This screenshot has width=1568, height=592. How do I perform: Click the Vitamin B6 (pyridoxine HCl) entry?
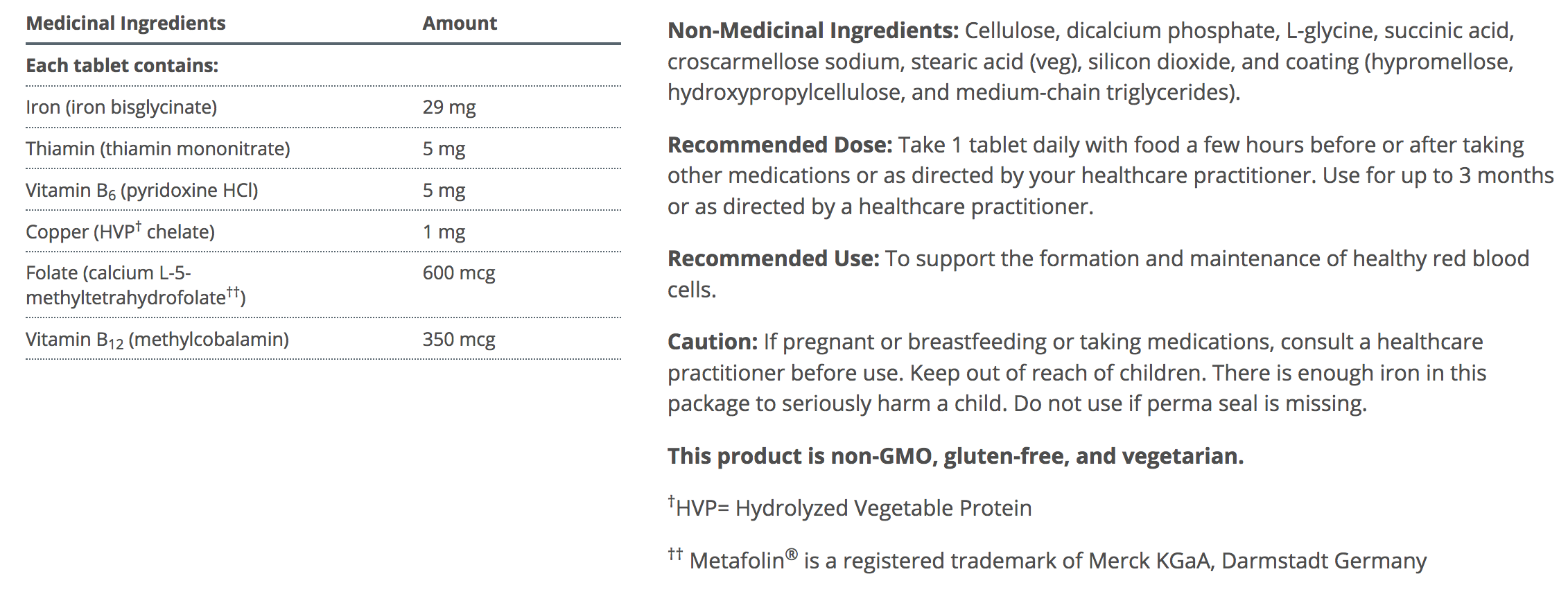[141, 191]
